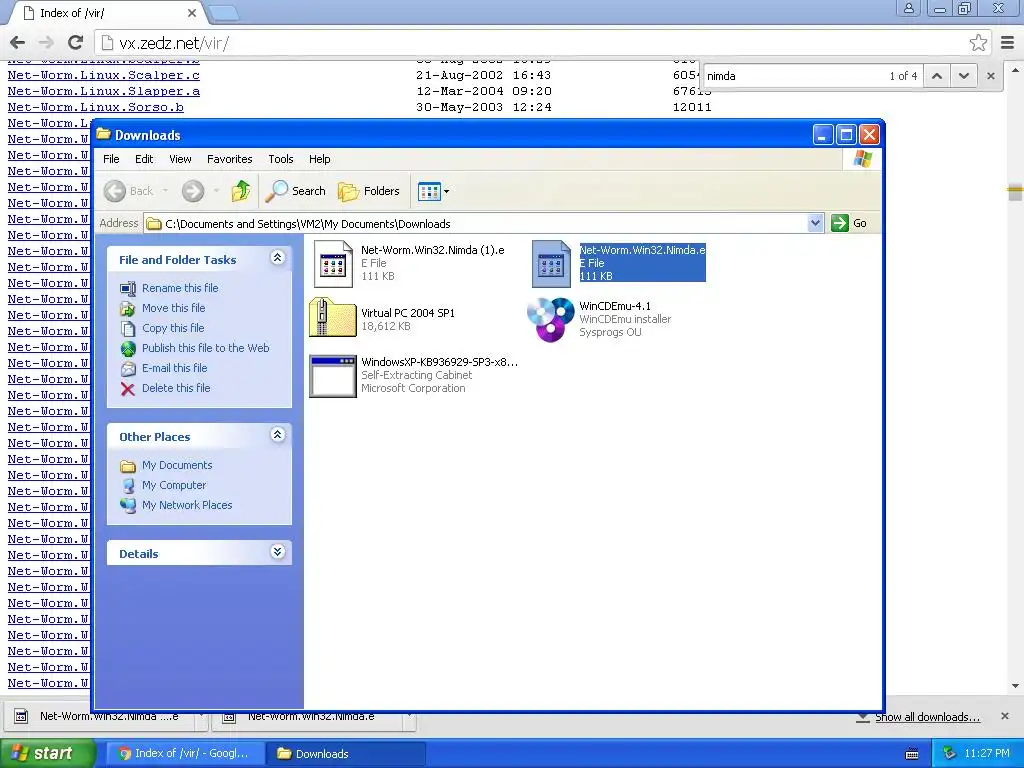Viewport: 1024px width, 768px height.
Task: Collapse the File and Folder Tasks panel
Action: point(277,257)
